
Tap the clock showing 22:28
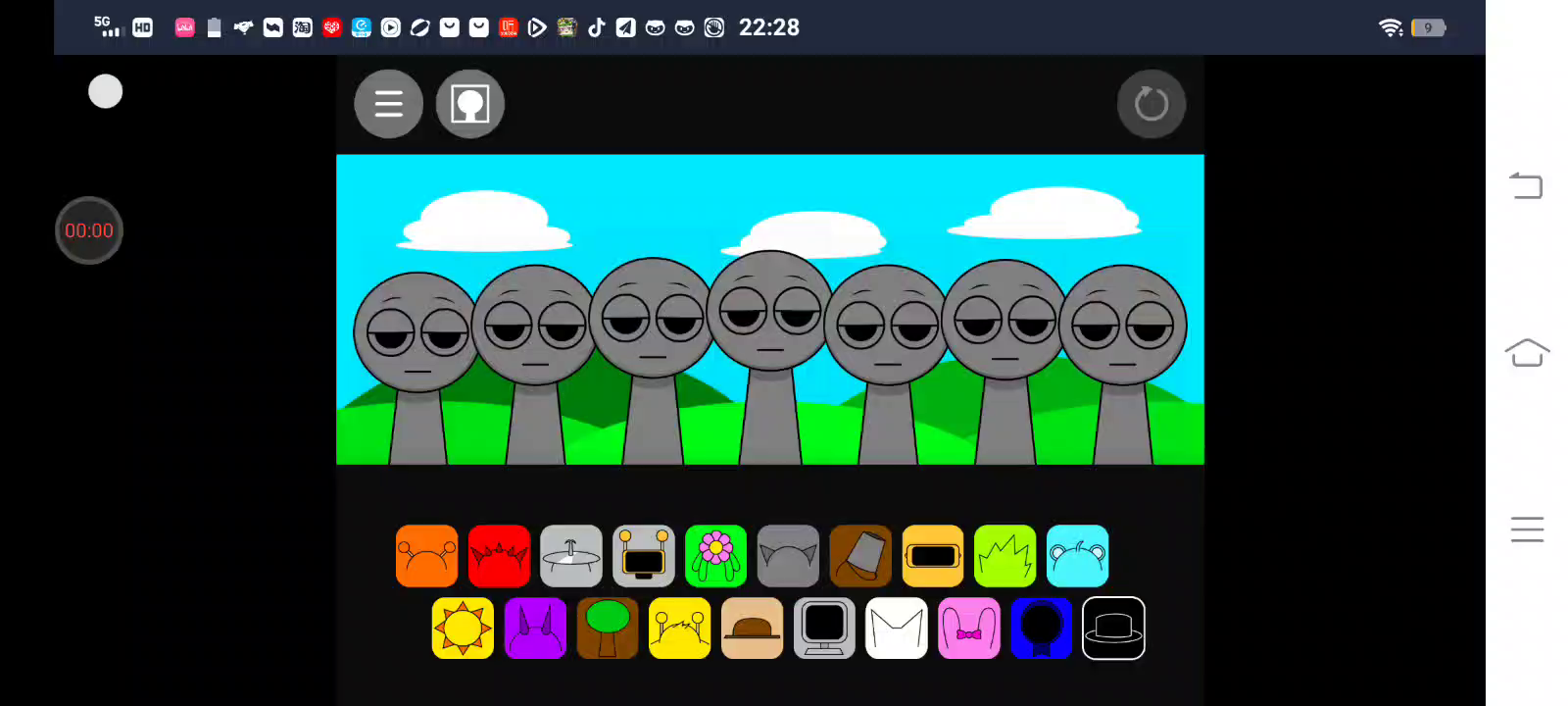coord(769,27)
